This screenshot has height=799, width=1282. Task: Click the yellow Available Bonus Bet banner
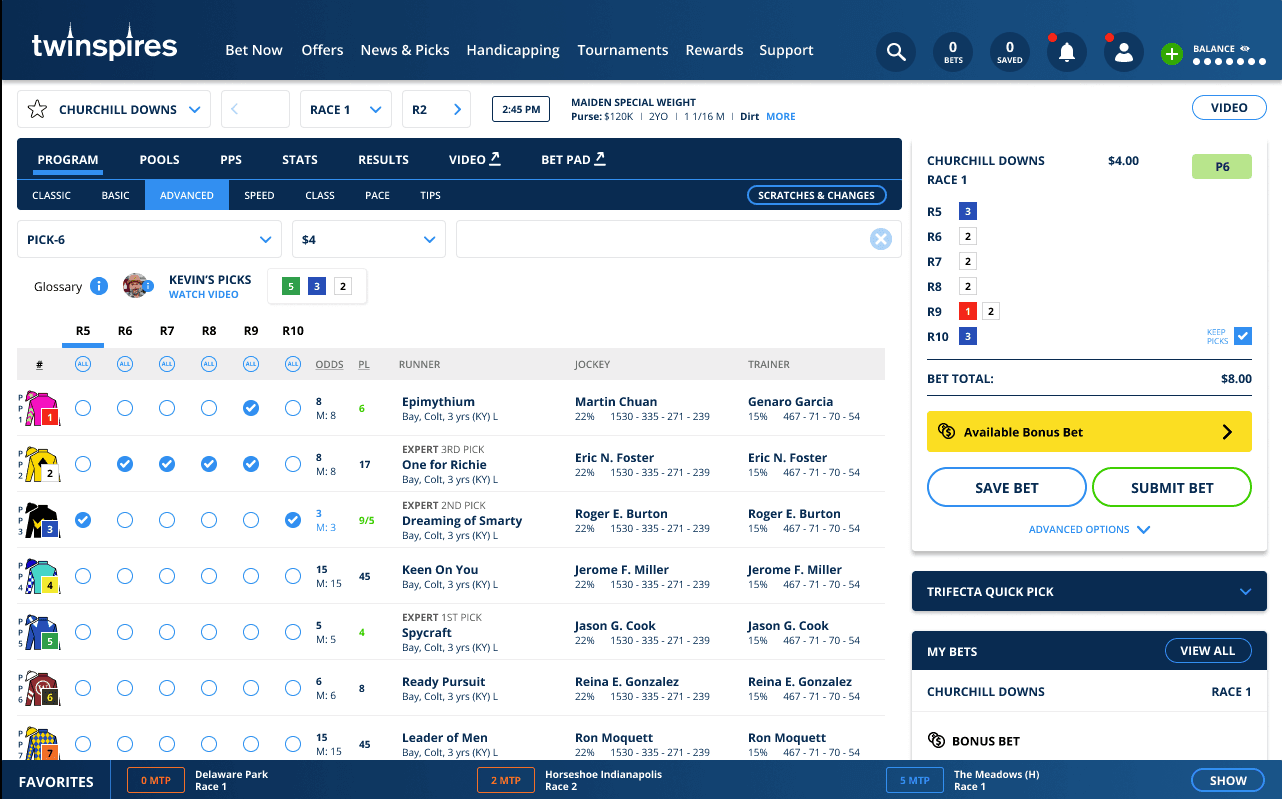click(x=1089, y=432)
